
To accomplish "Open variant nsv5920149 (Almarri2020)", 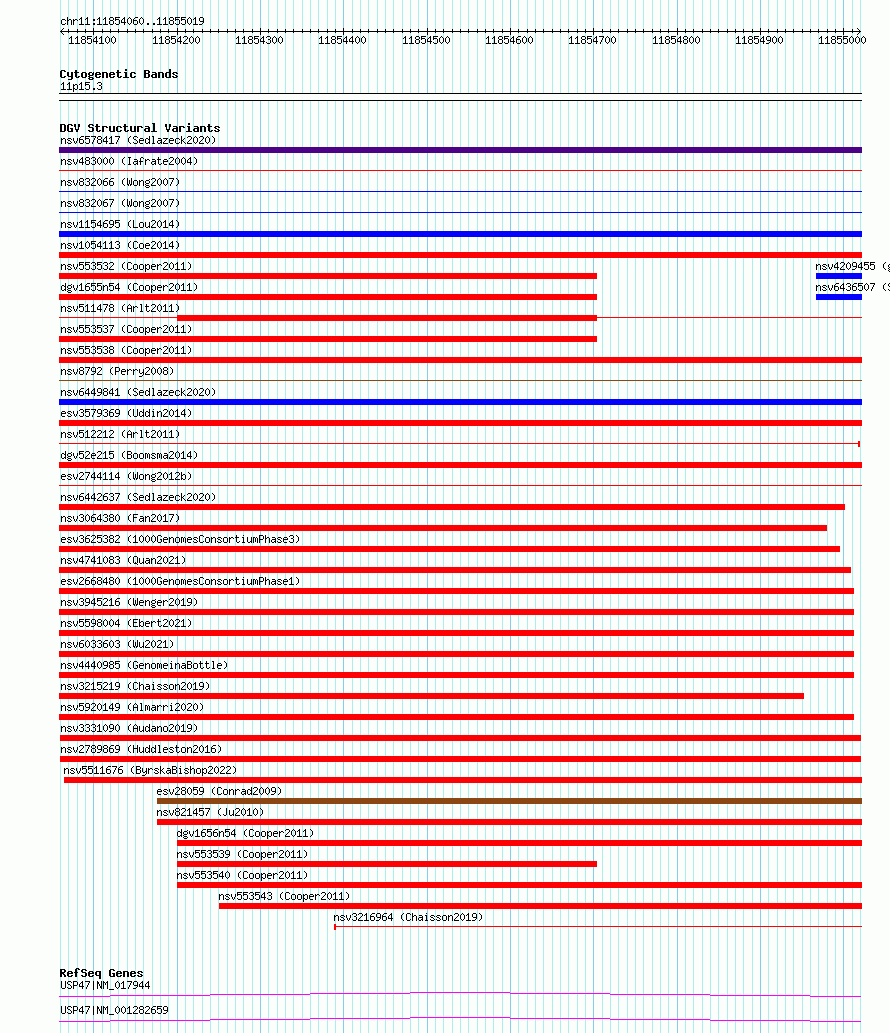I will (x=132, y=708).
